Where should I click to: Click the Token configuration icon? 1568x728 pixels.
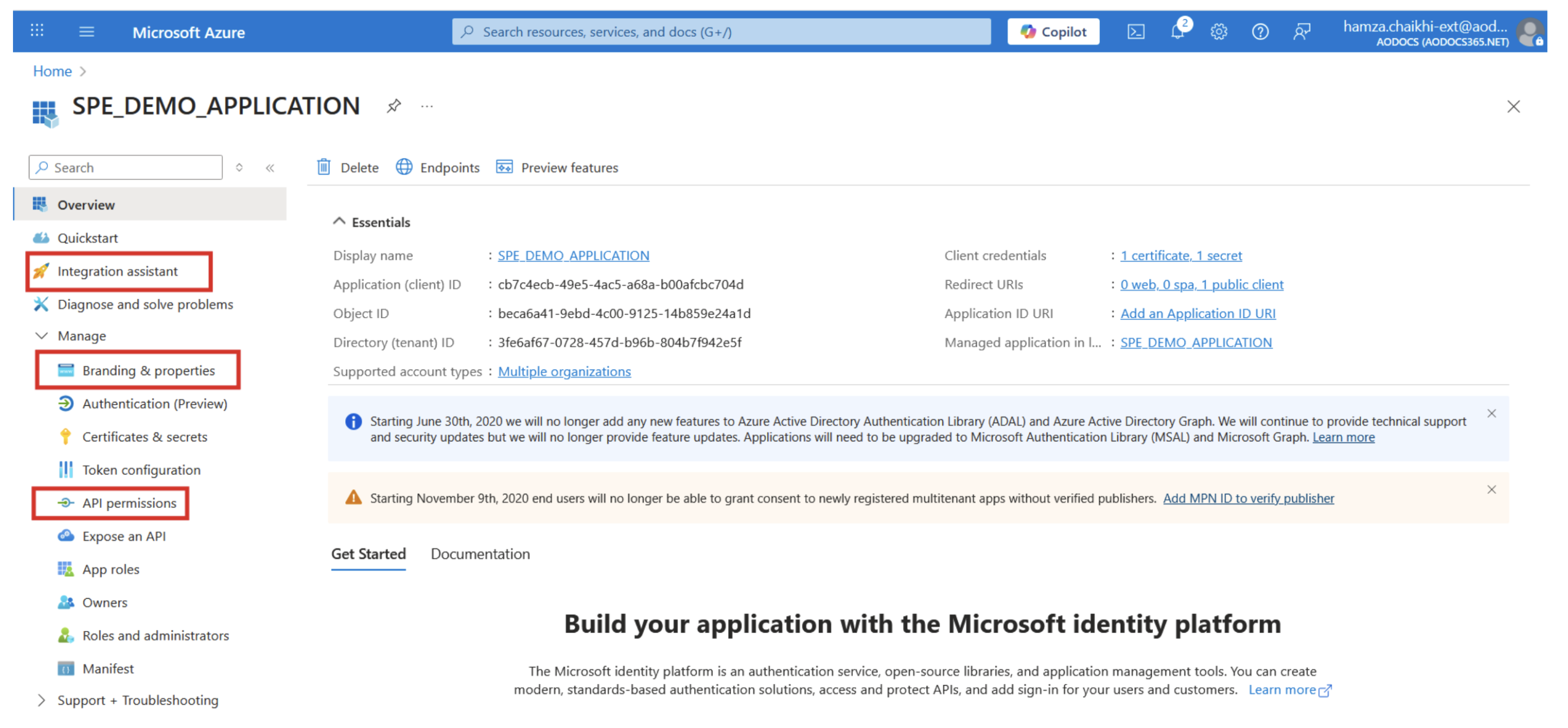pyautogui.click(x=66, y=470)
